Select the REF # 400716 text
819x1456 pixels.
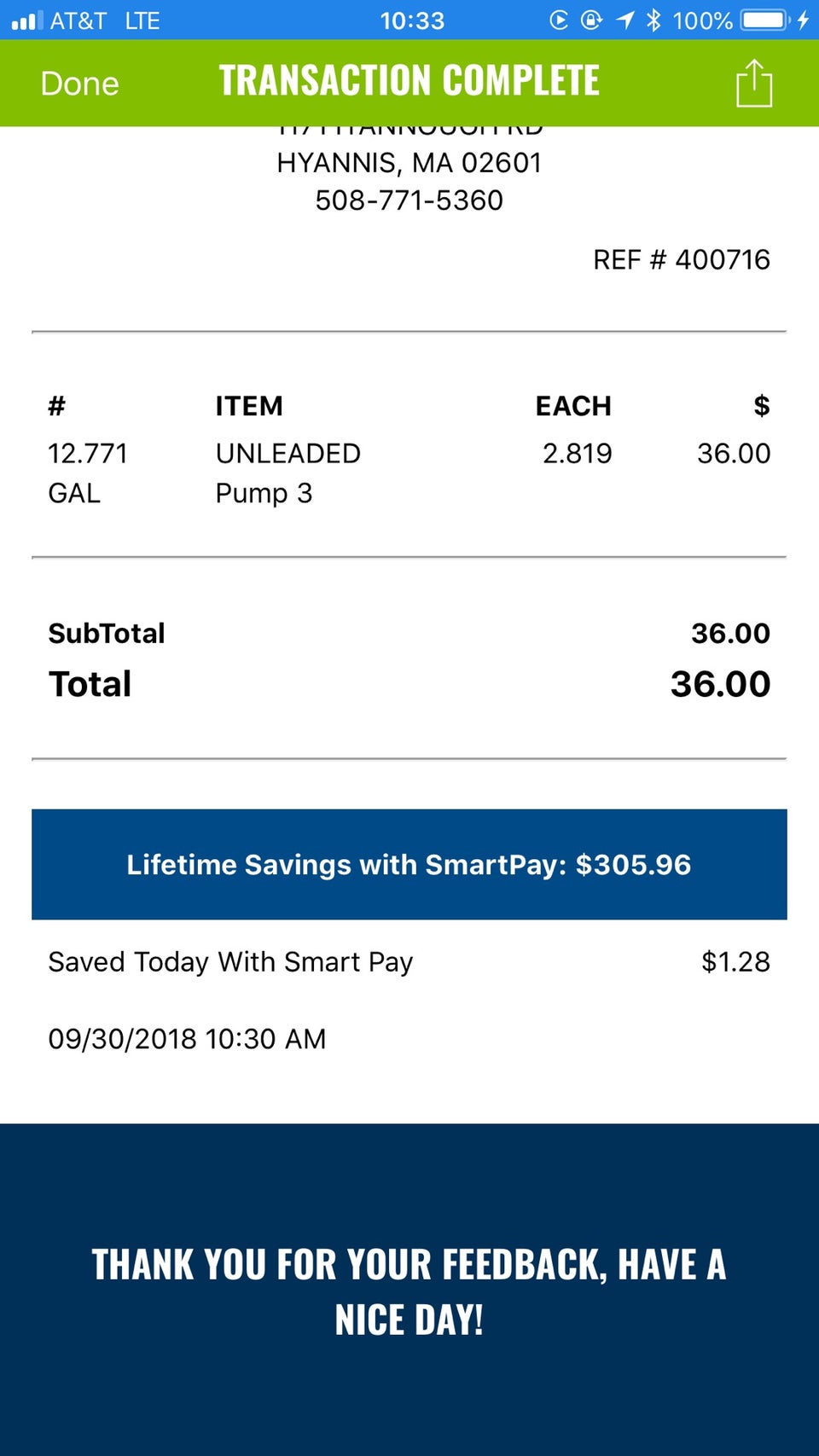point(681,259)
